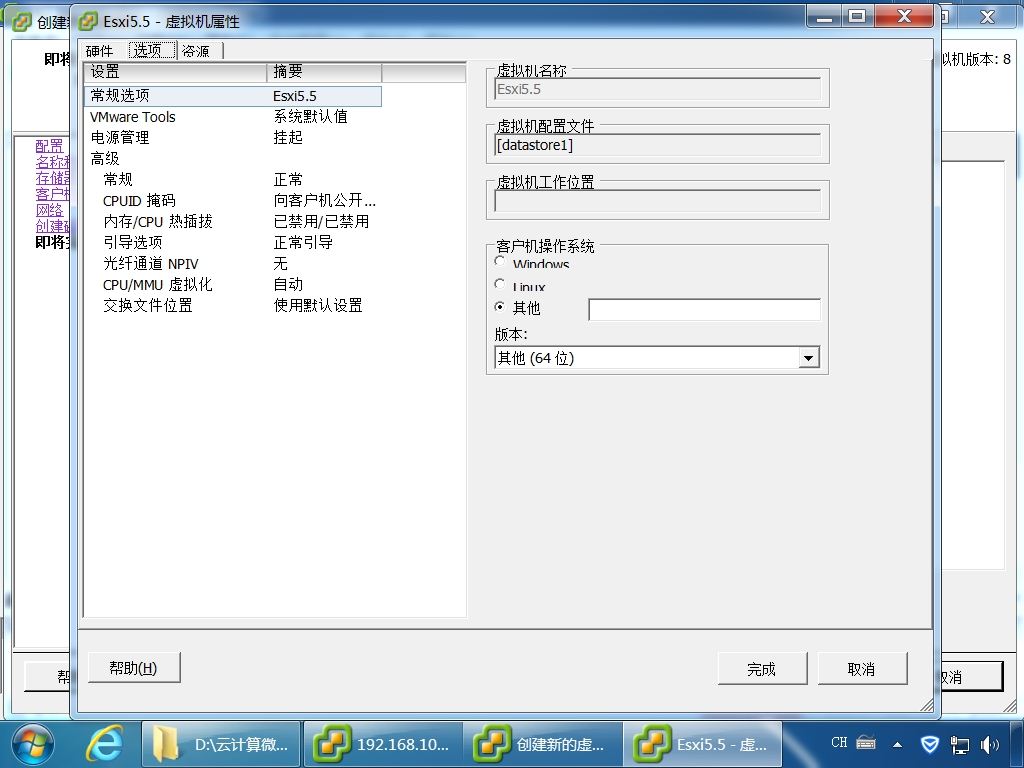This screenshot has width=1024, height=768.
Task: Choose the Windows guest OS radio button
Action: point(500,262)
